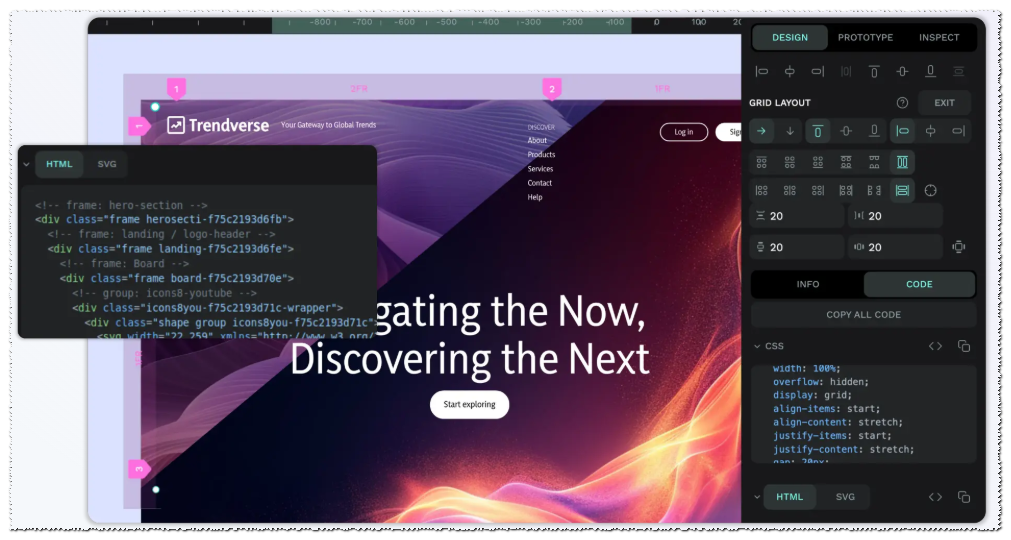1011x540 pixels.
Task: Click the Trendverse logo on canvas
Action: coord(218,125)
